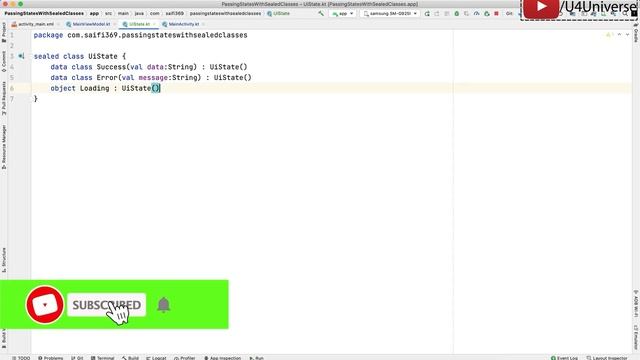This screenshot has height=360, width=640.
Task: Click the saifi369 breadcrumb segment
Action: (174, 13)
